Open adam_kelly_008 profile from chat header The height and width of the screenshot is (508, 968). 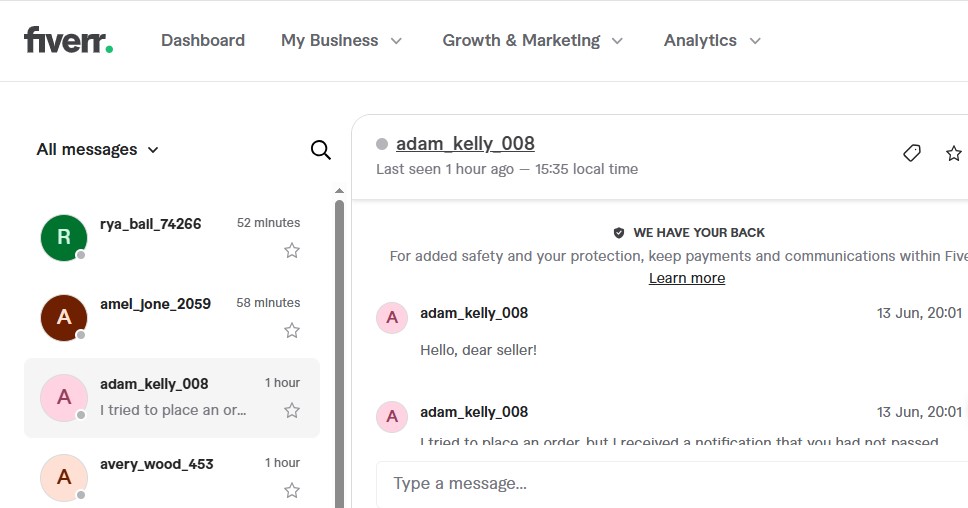click(465, 143)
